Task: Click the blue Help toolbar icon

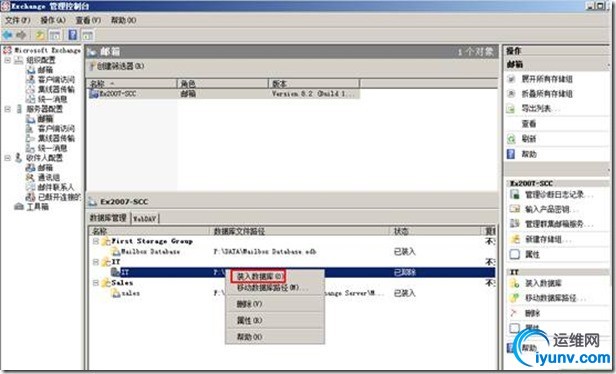Action: [x=73, y=35]
